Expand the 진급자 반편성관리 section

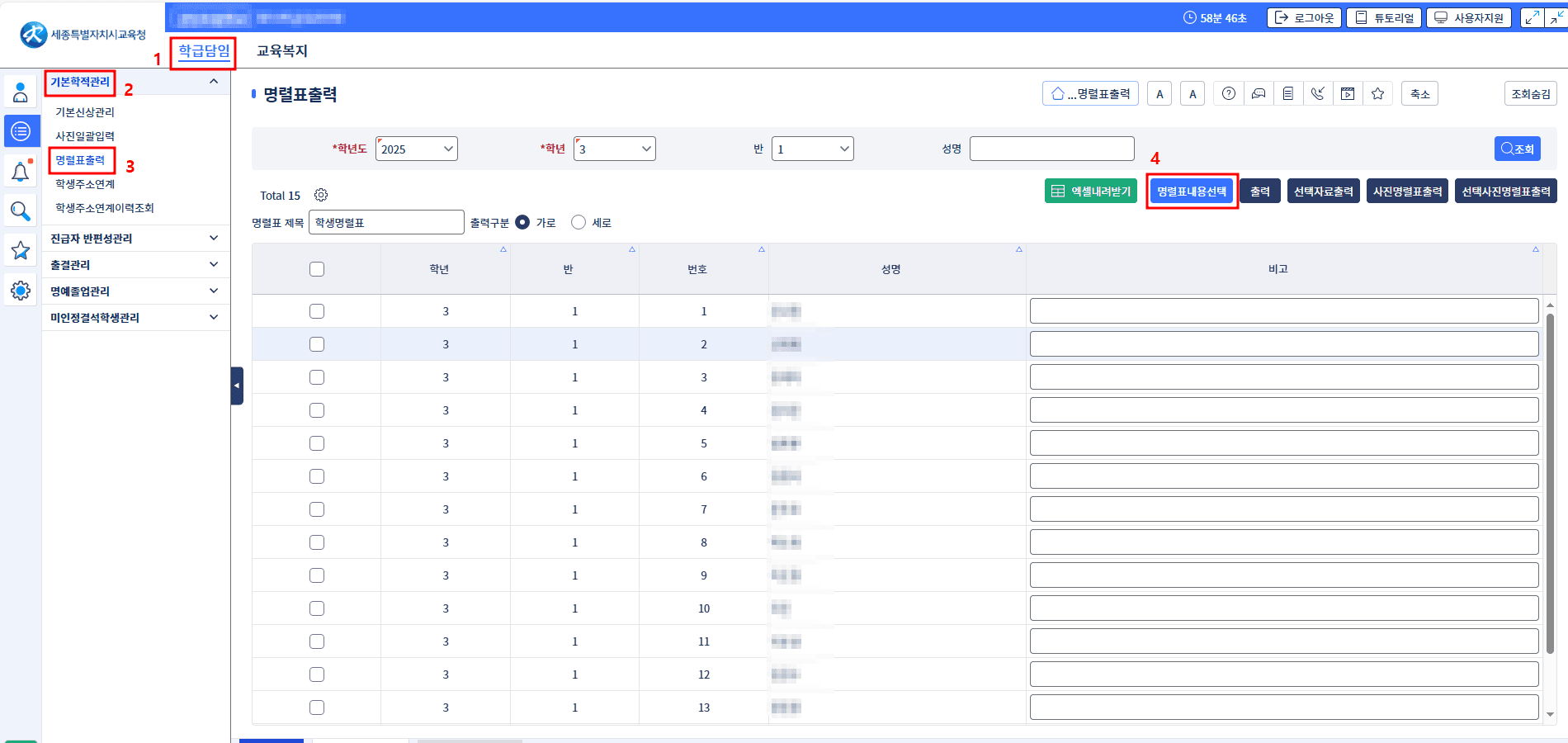pos(135,238)
